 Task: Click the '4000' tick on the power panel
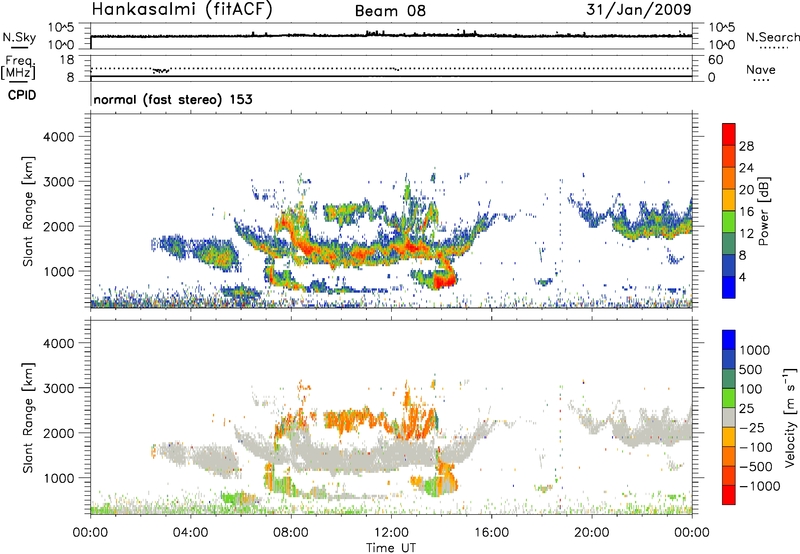pos(58,137)
